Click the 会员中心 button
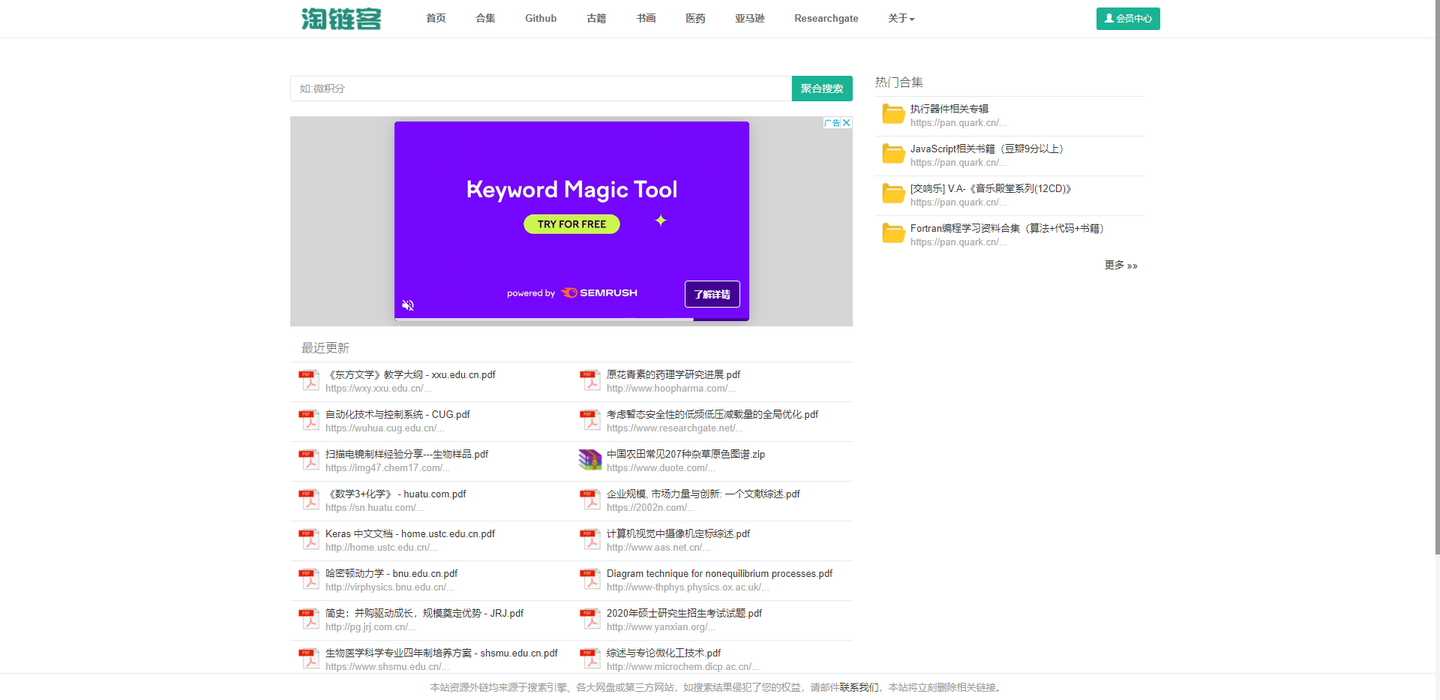 [1128, 18]
